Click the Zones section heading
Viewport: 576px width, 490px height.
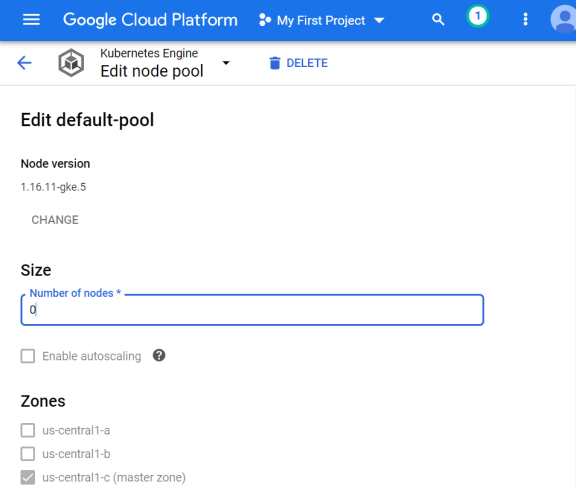pyautogui.click(x=43, y=401)
